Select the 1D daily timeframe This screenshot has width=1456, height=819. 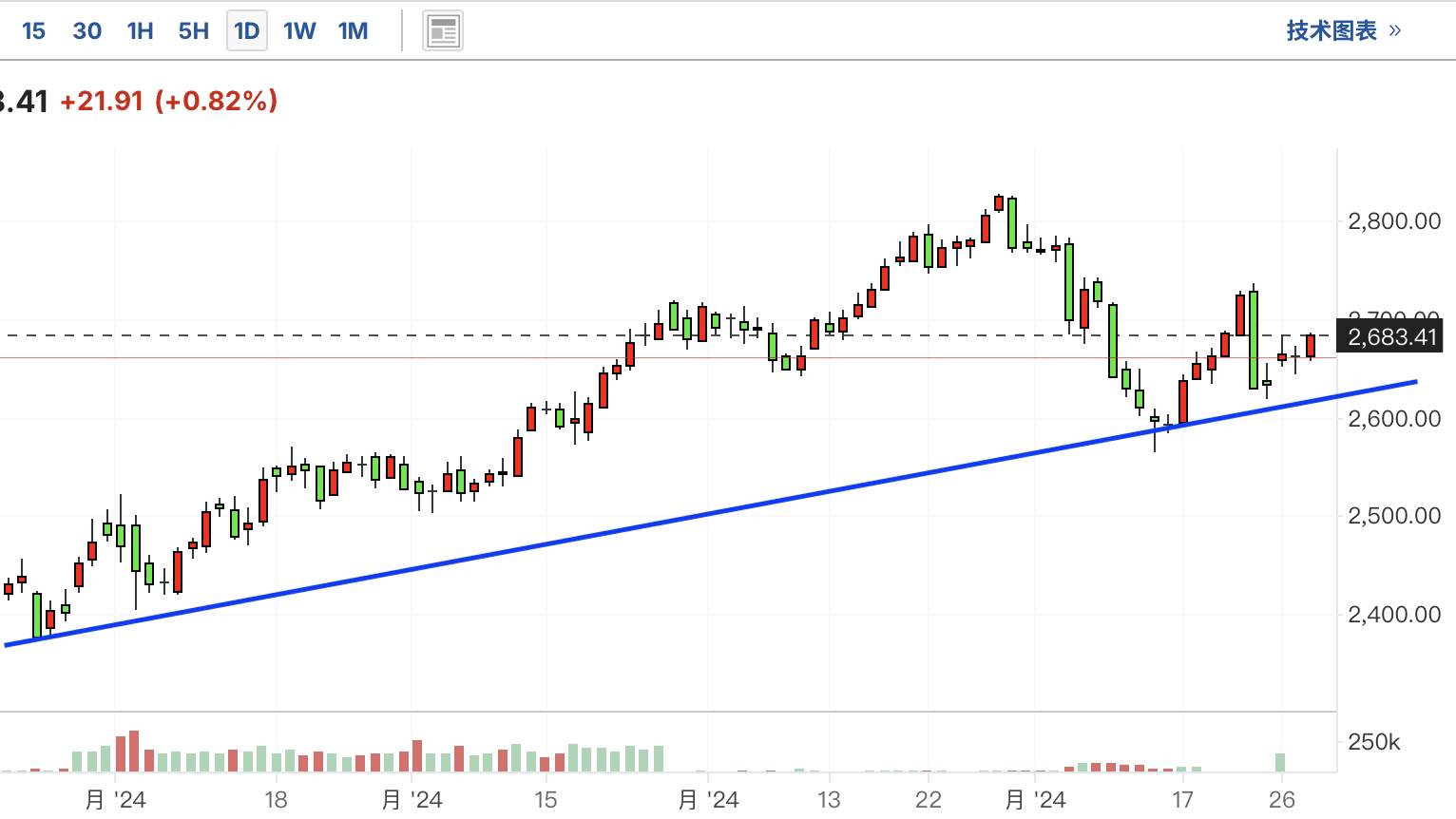(x=246, y=31)
